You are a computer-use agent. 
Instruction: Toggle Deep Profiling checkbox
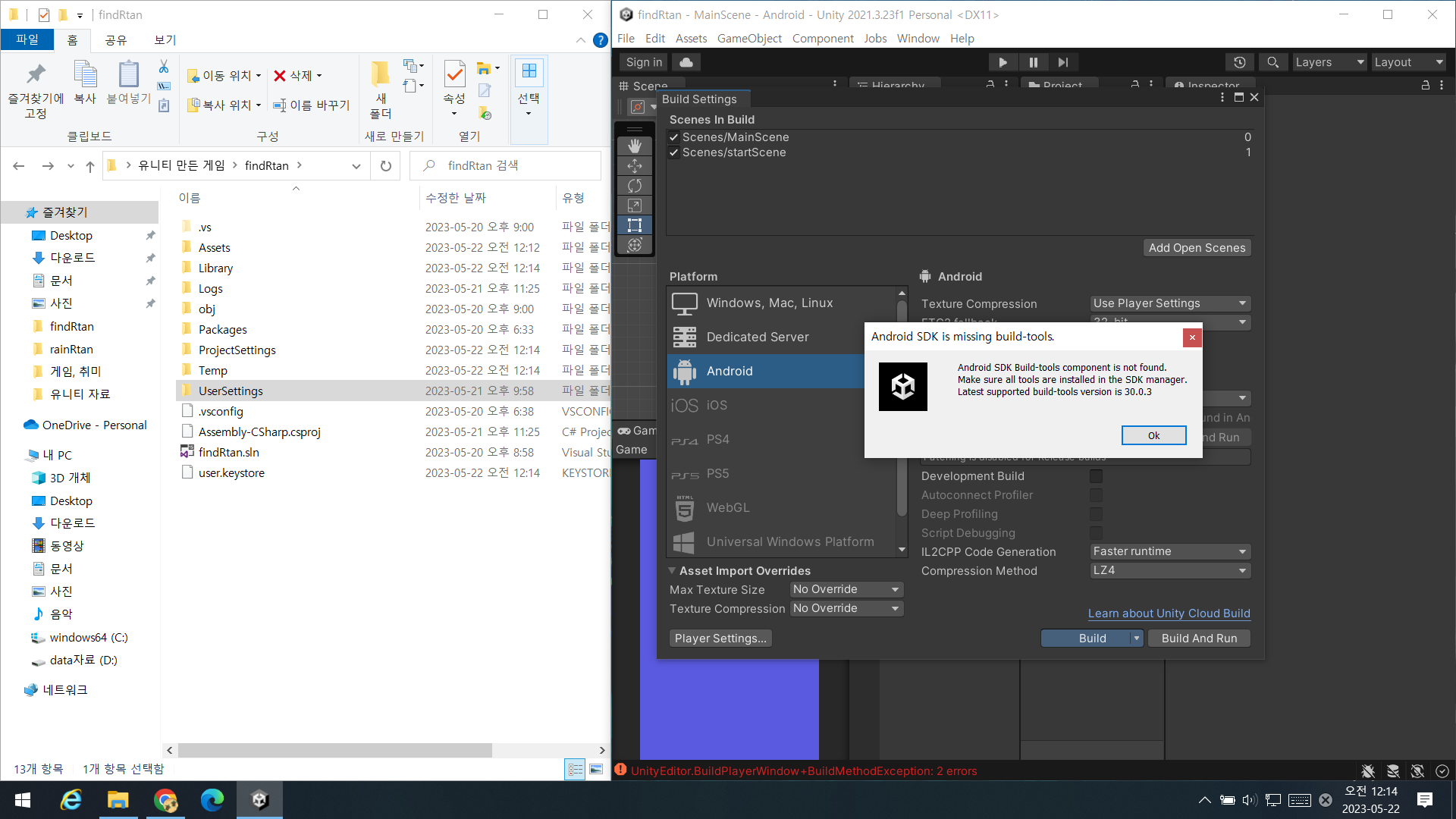[1096, 514]
